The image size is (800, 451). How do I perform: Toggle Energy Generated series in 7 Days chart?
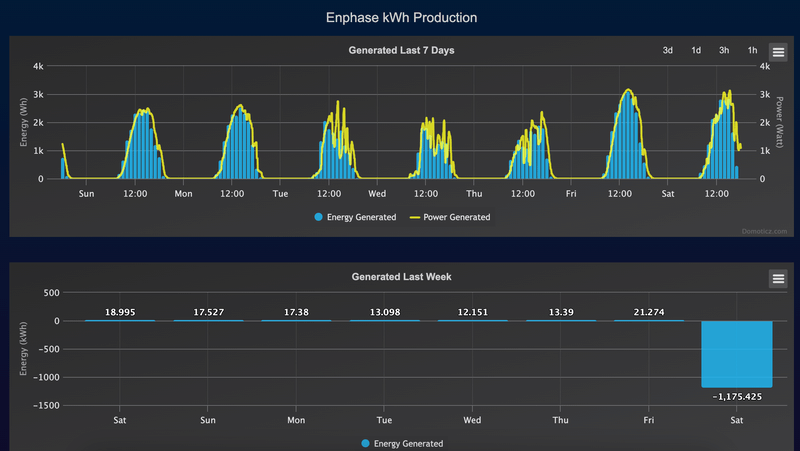coord(355,217)
